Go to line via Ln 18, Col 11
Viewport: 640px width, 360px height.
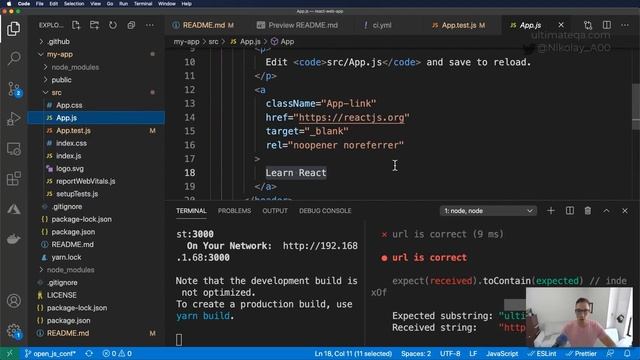(353, 353)
